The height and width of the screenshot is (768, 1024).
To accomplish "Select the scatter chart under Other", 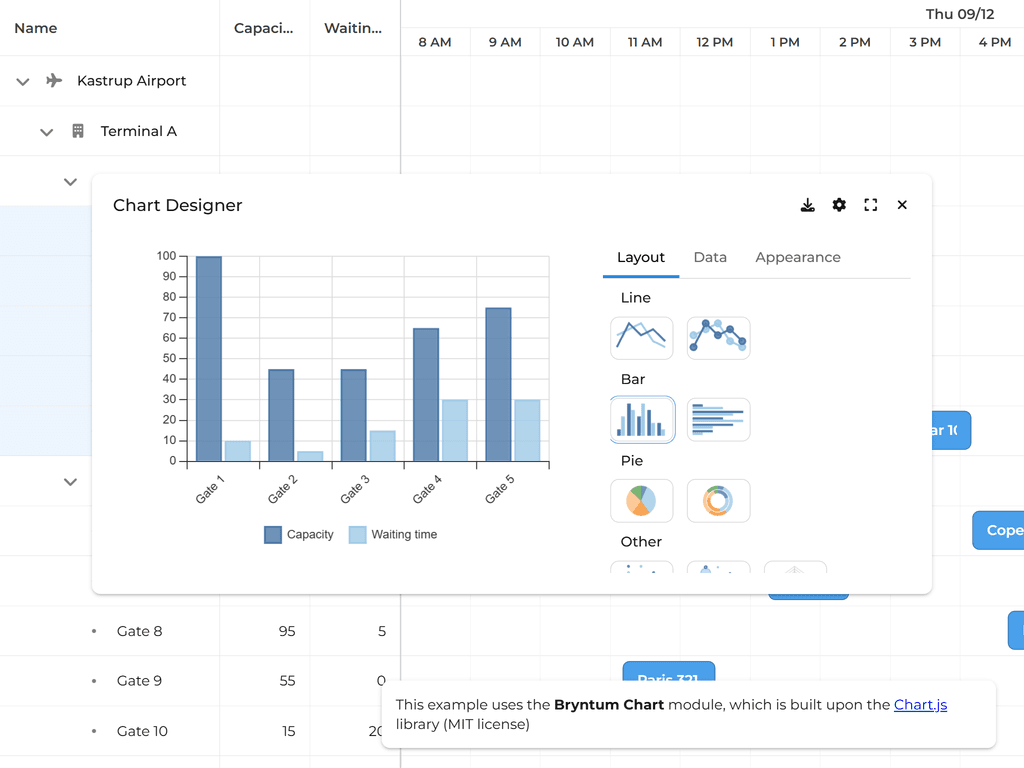I will pos(641,570).
